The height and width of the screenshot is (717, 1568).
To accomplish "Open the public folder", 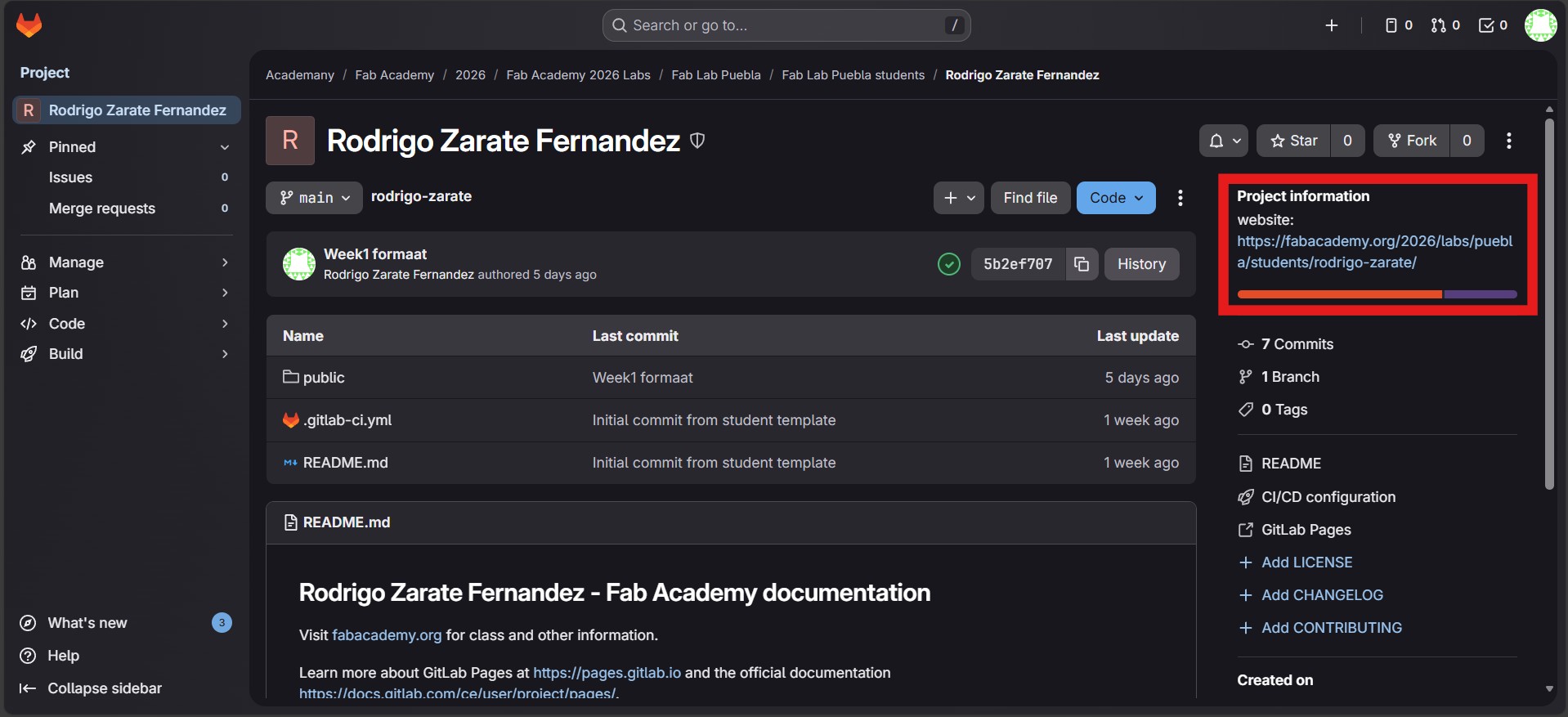I will point(324,378).
